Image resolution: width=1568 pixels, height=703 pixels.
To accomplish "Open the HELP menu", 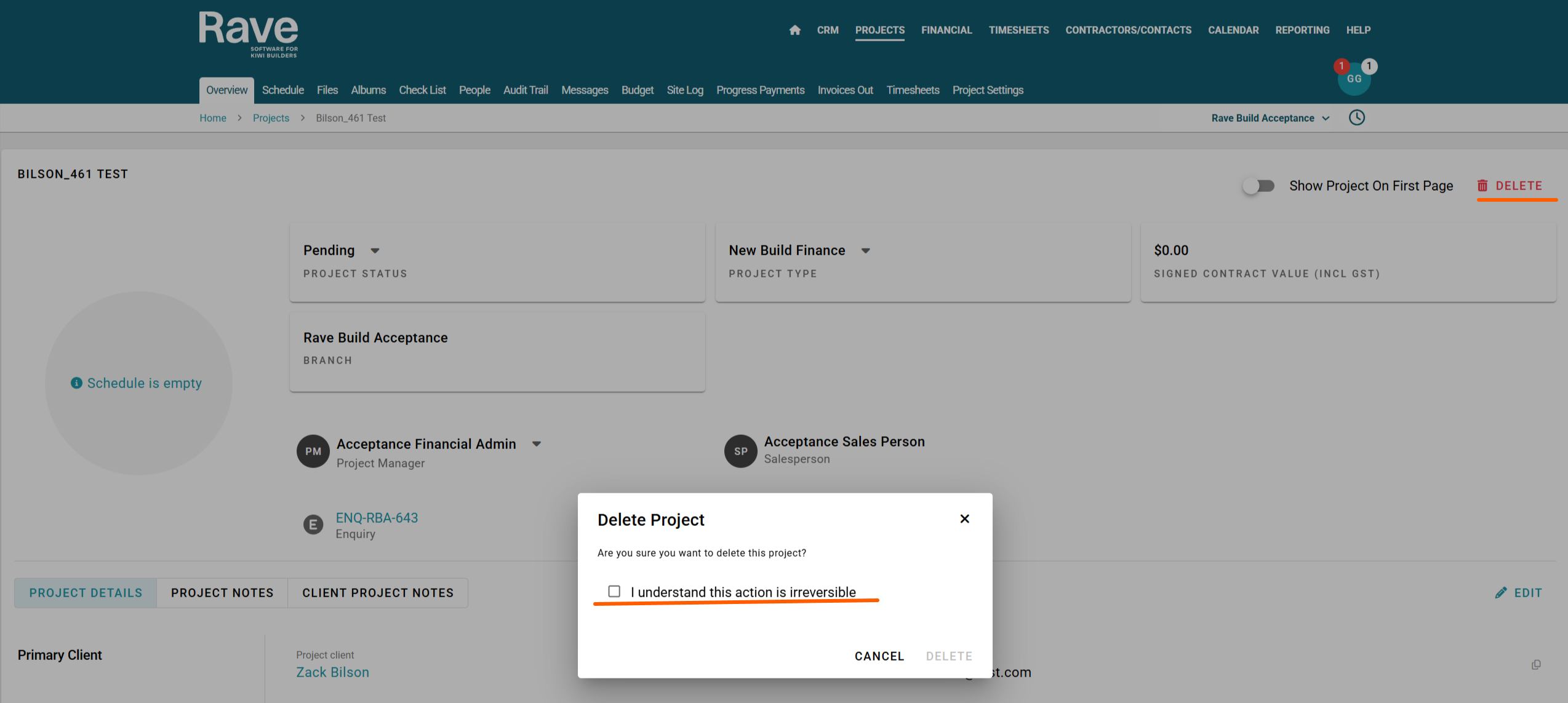I will tap(1358, 30).
